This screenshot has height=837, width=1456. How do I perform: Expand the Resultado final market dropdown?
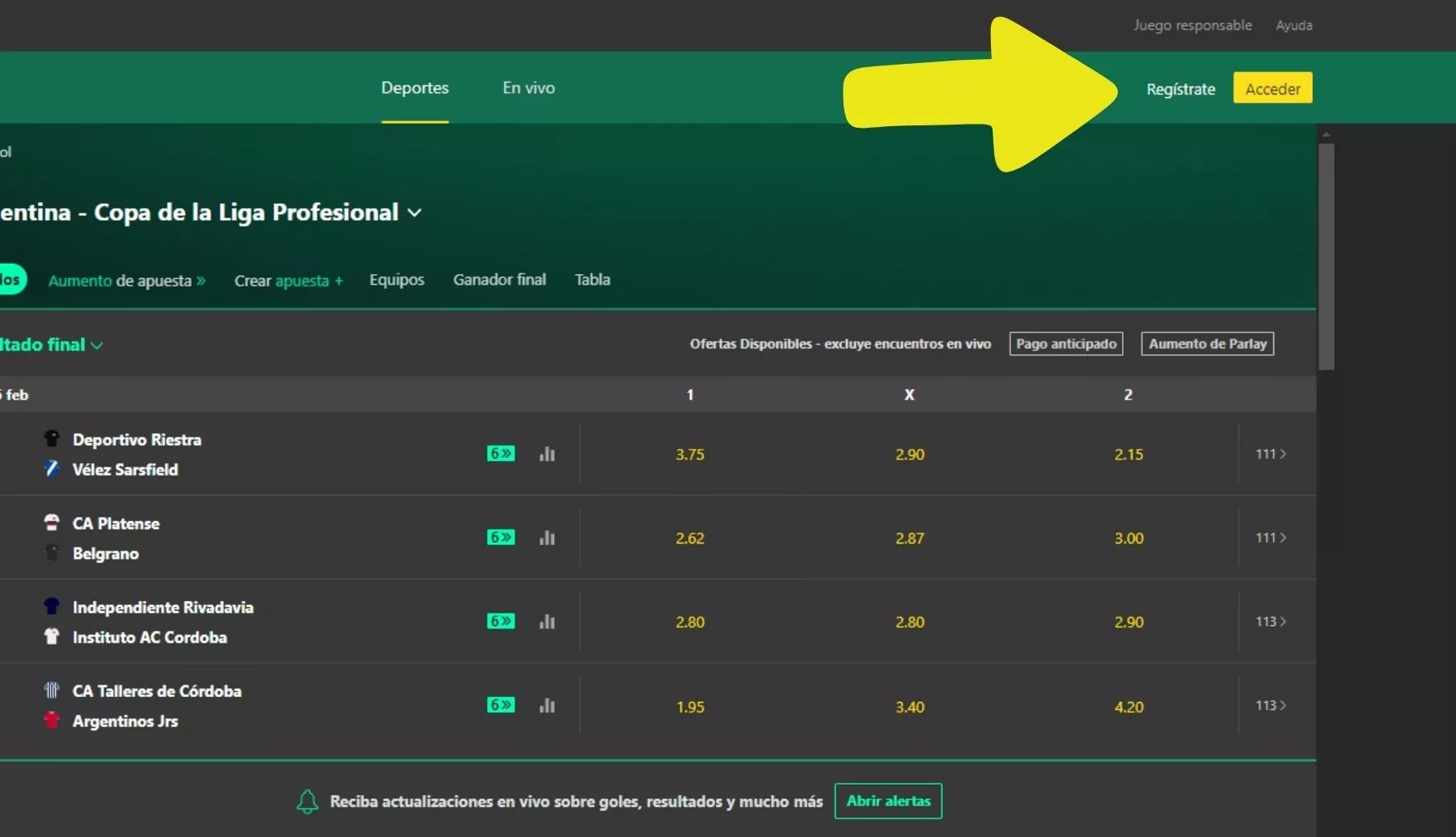(97, 345)
